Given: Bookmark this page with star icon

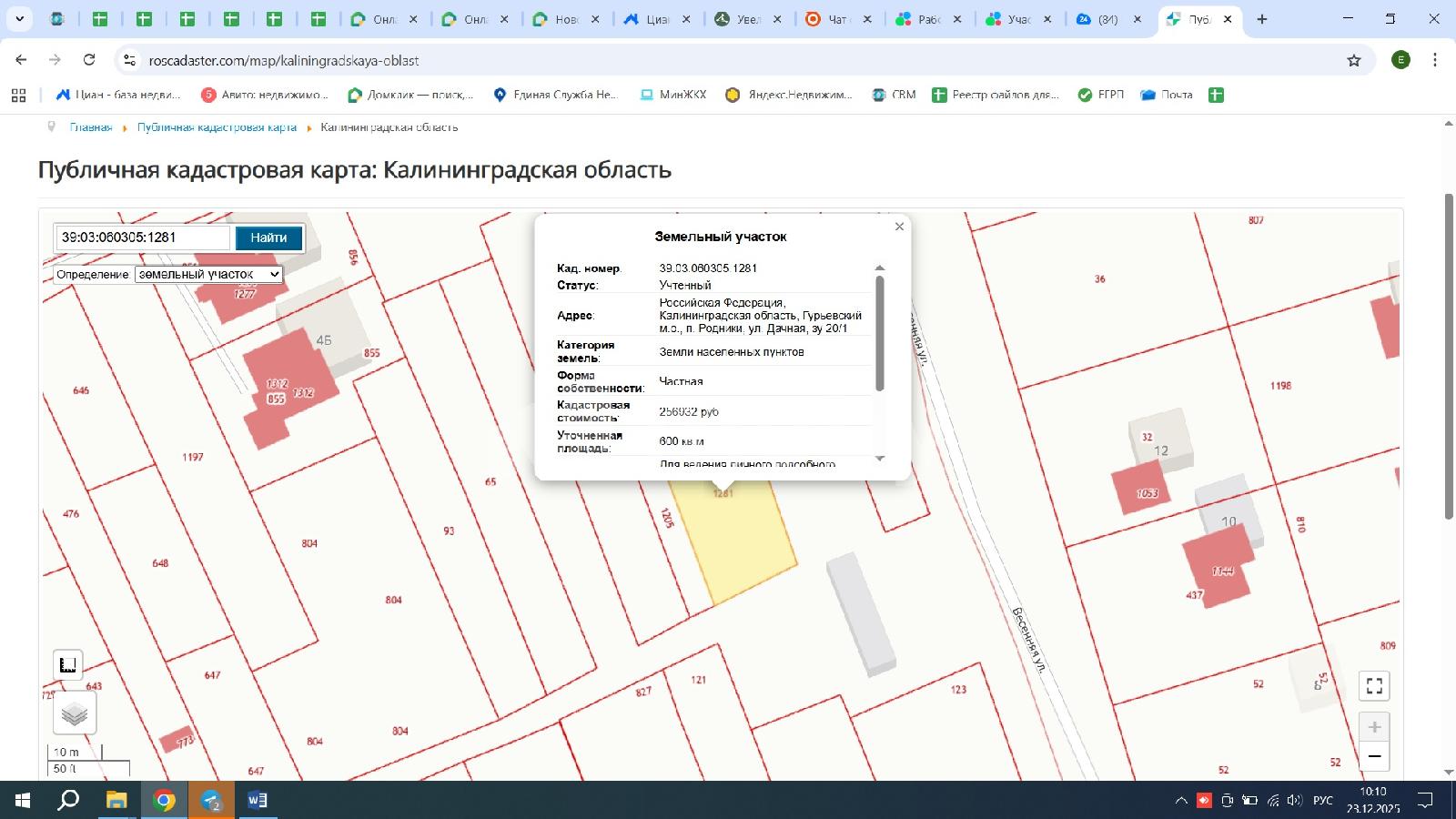Looking at the screenshot, I should pyautogui.click(x=1354, y=60).
